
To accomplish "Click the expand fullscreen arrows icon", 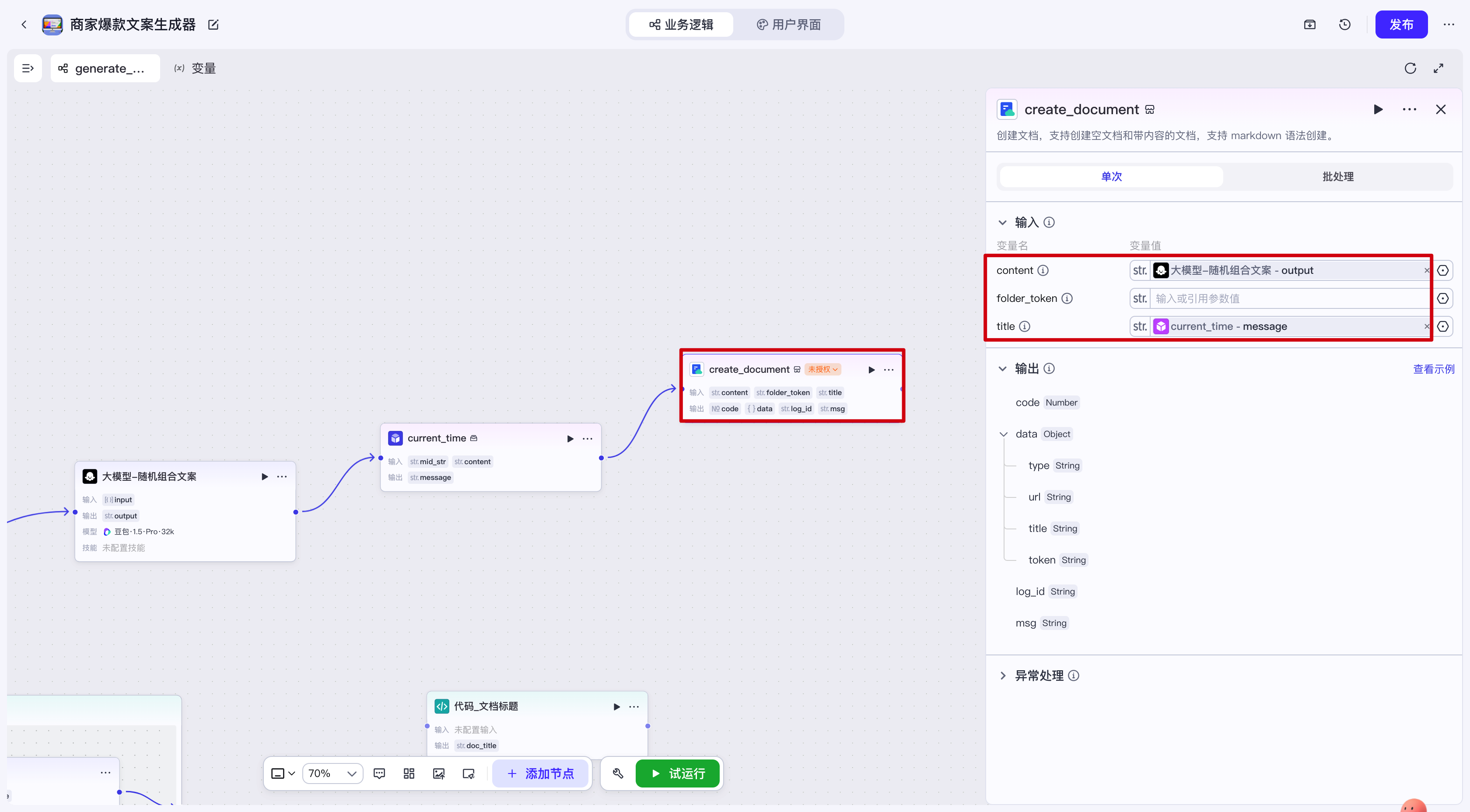I will click(x=1438, y=69).
